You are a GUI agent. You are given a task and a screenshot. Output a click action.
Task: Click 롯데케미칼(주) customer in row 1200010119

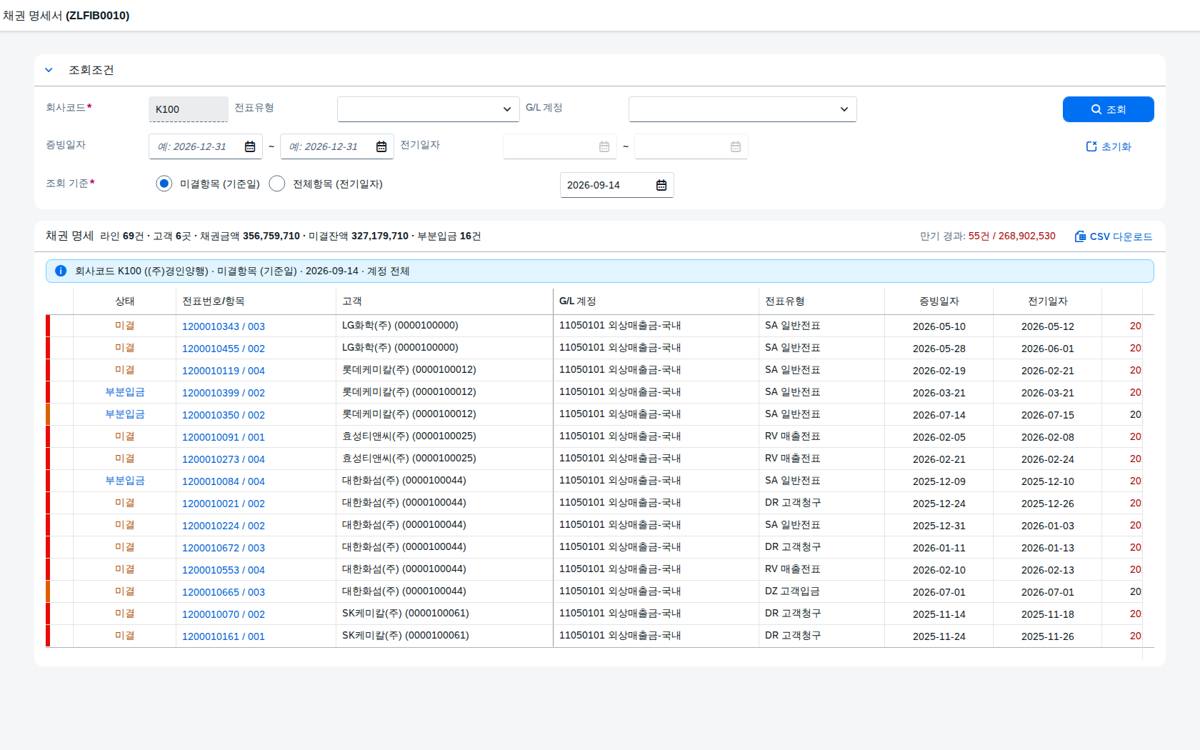(409, 370)
